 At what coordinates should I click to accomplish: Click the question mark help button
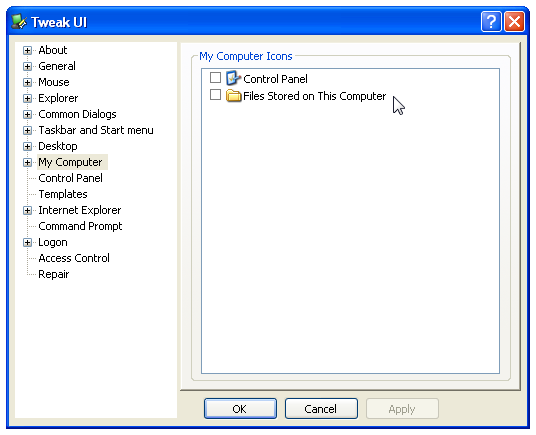(x=491, y=22)
